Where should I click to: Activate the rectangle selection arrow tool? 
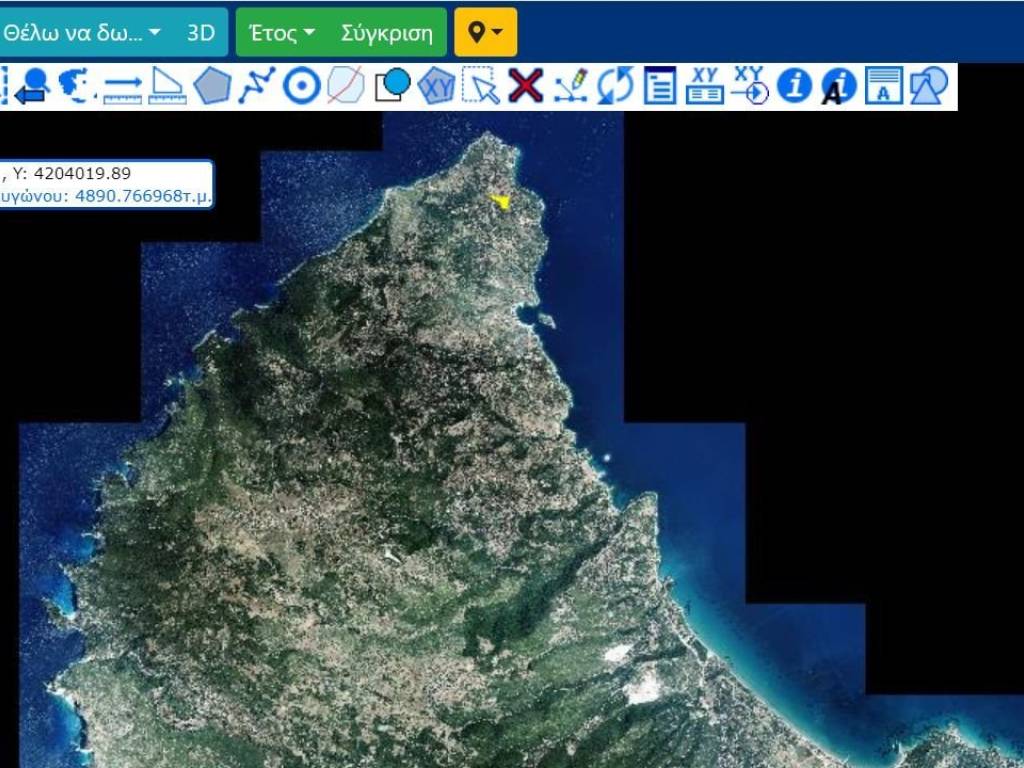click(481, 86)
